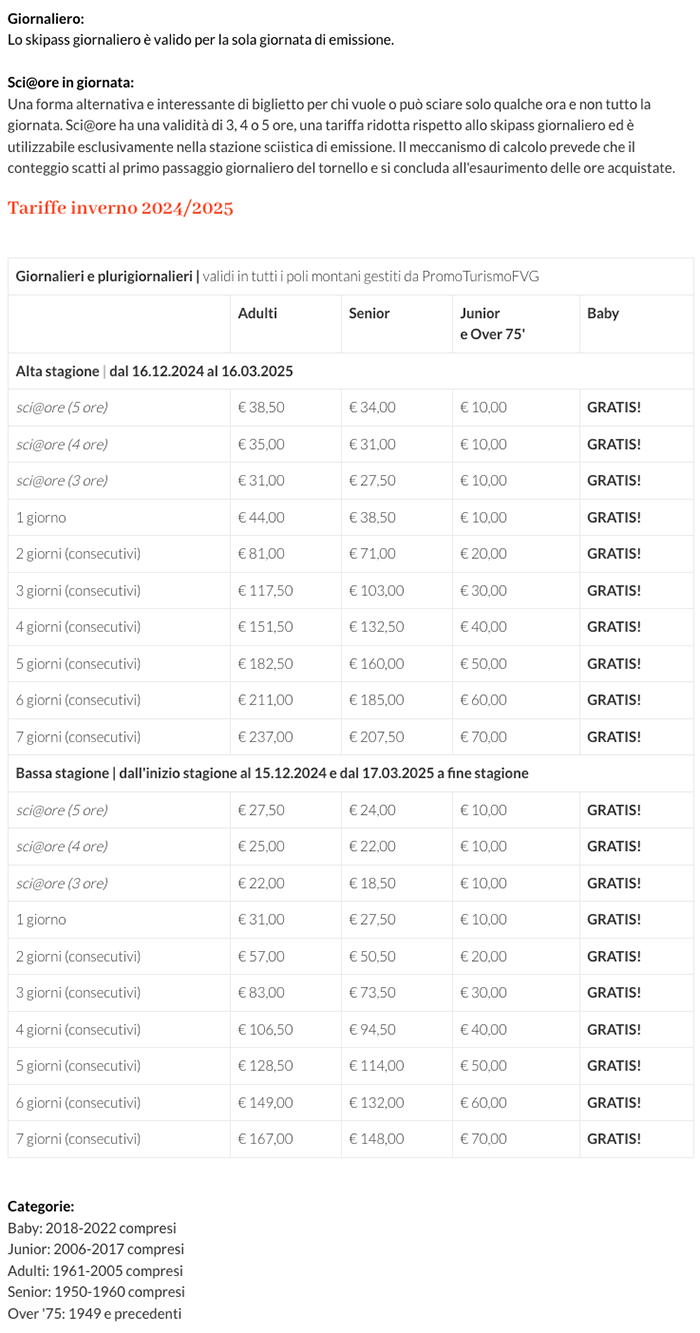This screenshot has width=700, height=1333.
Task: Click the 'Alta stagione' section row
Action: [154, 371]
